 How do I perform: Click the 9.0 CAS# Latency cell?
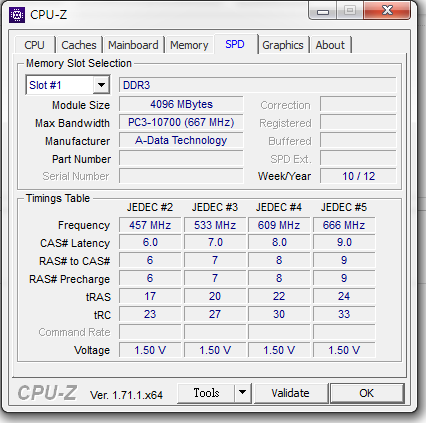[344, 242]
